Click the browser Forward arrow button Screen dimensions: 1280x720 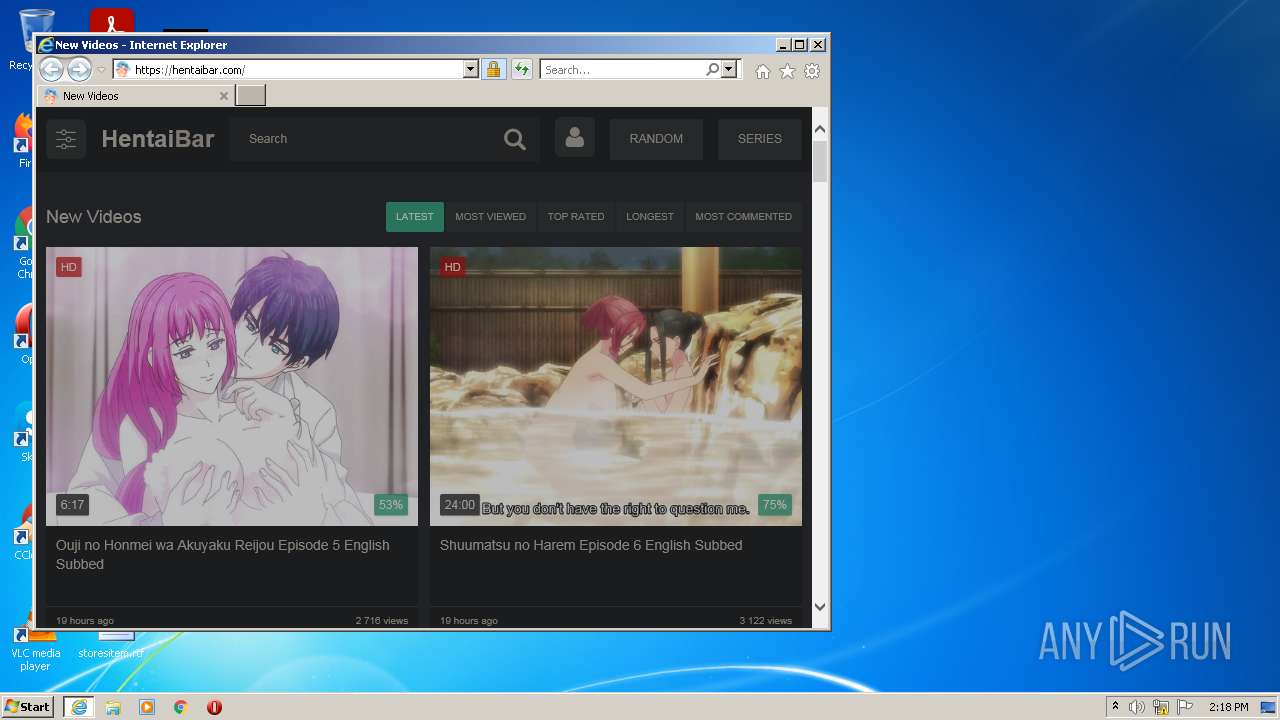(x=79, y=69)
